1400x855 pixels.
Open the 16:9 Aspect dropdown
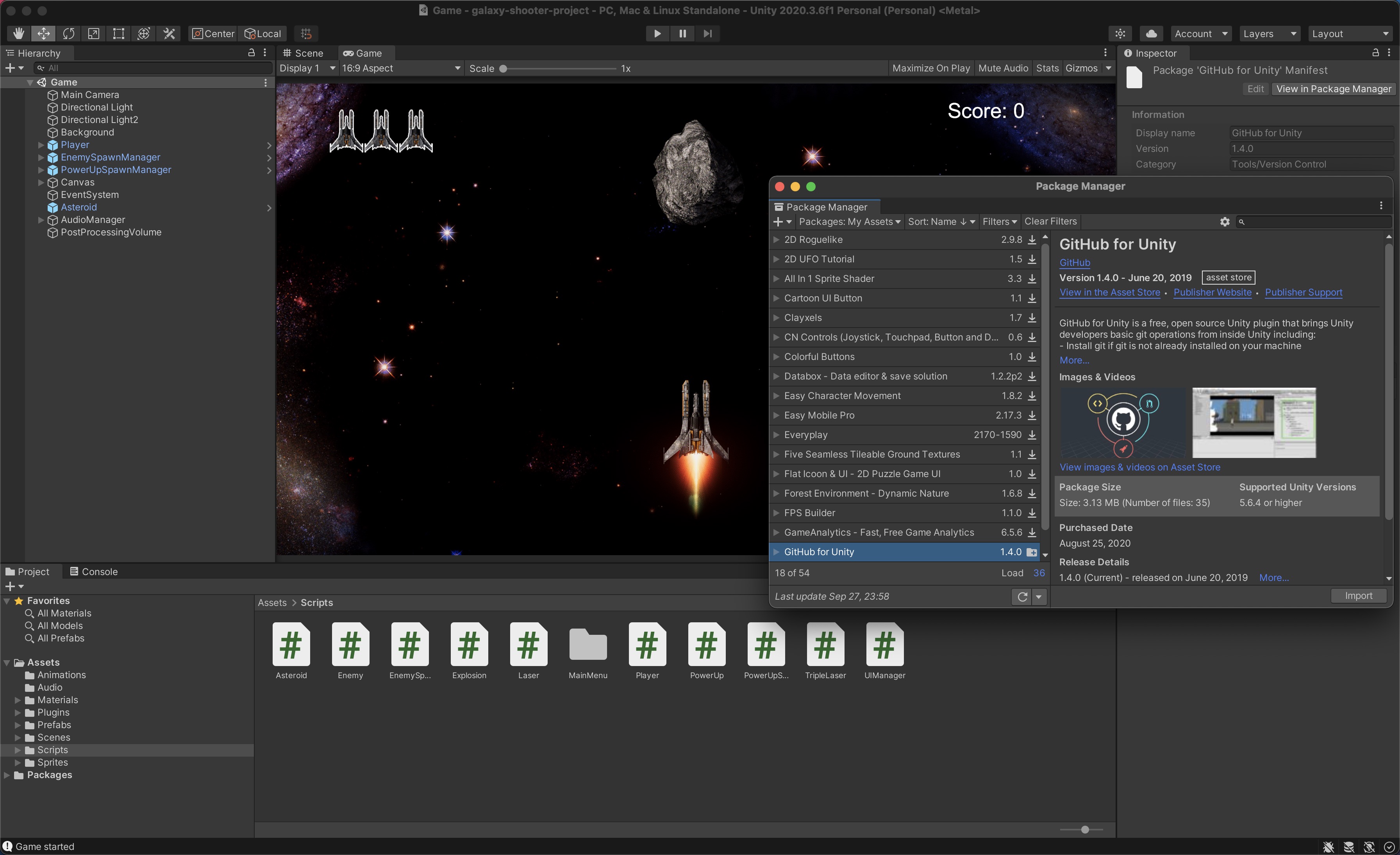point(400,68)
